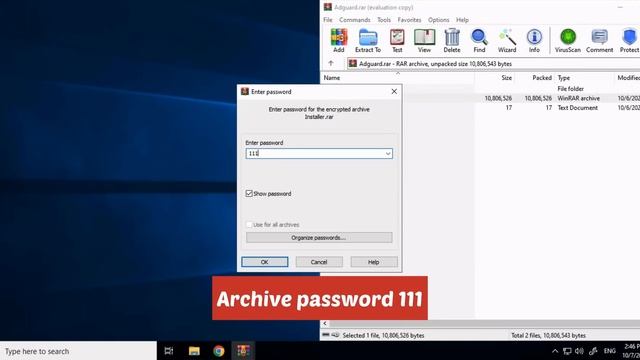This screenshot has width=640, height=360.
Task: Open the Commands menu
Action: [355, 20]
